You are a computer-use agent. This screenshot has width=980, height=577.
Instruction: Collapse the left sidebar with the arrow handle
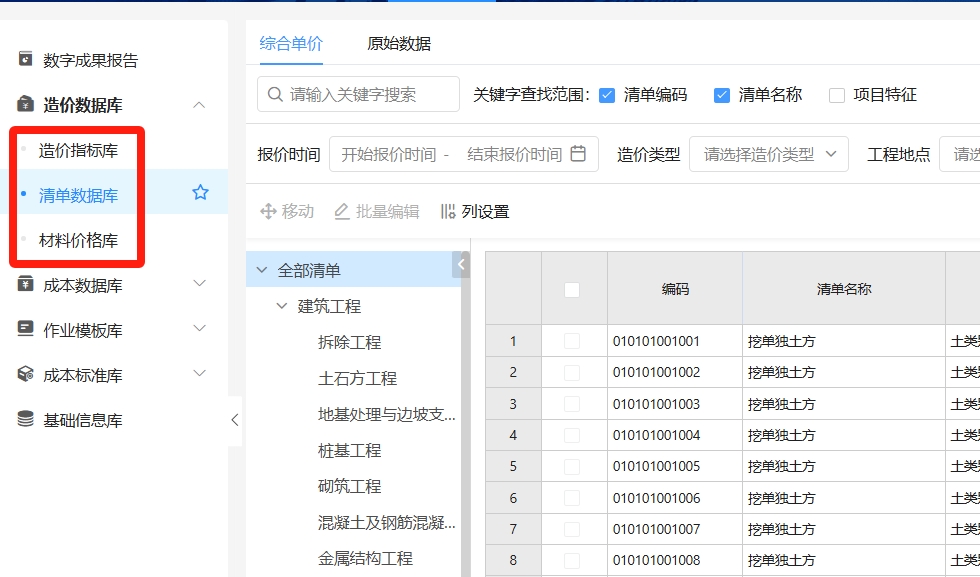click(235, 420)
